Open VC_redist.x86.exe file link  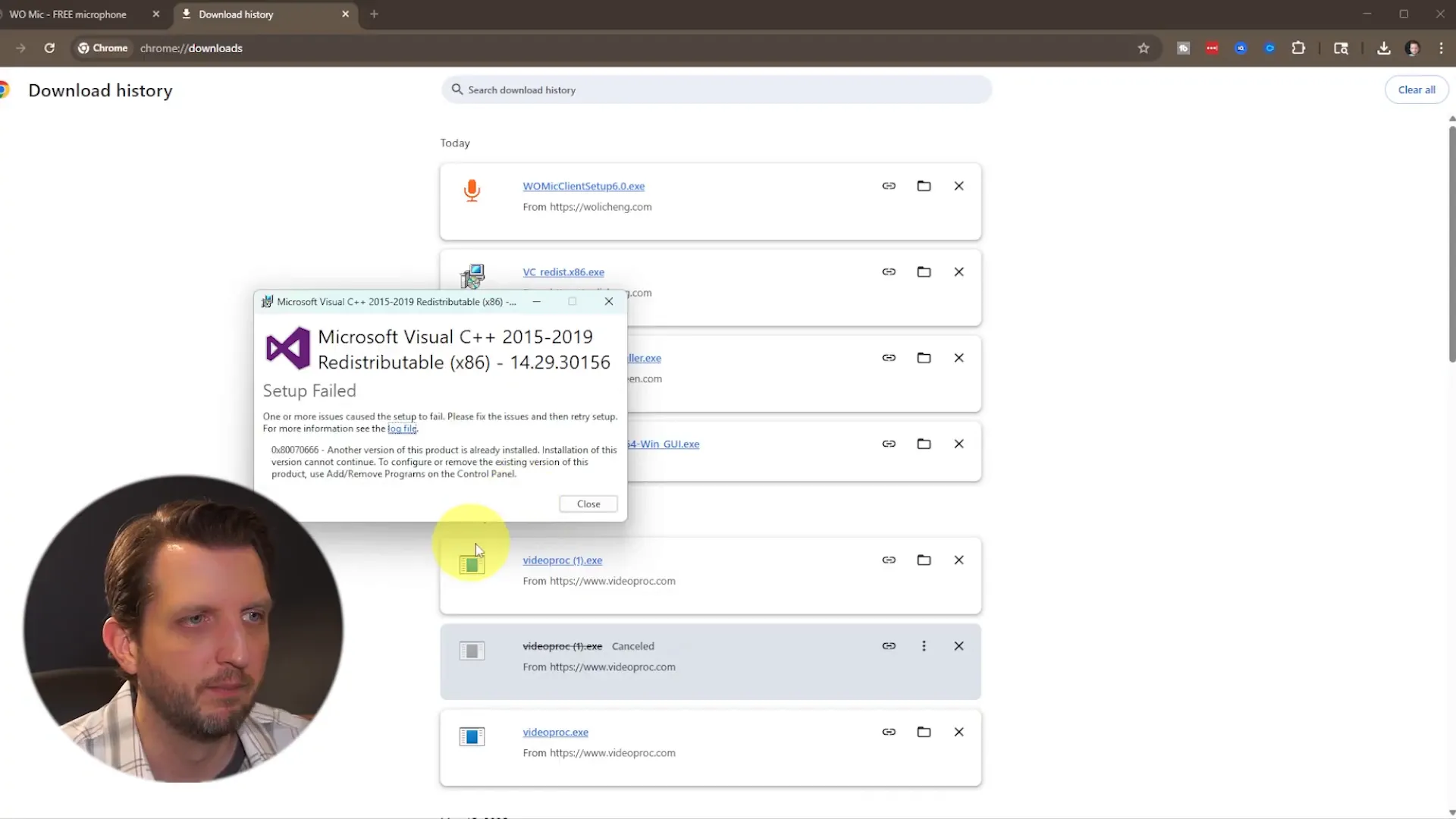click(563, 271)
